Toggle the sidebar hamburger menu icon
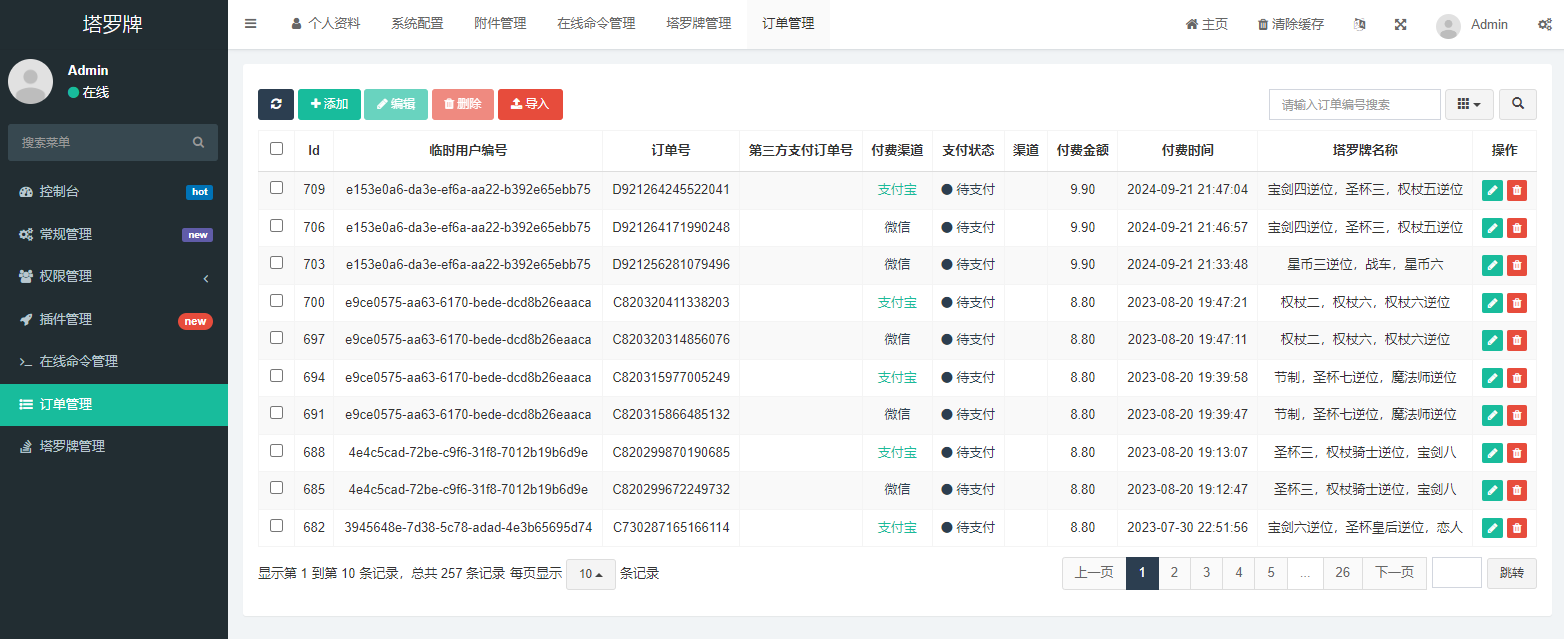This screenshot has height=639, width=1564. point(250,24)
